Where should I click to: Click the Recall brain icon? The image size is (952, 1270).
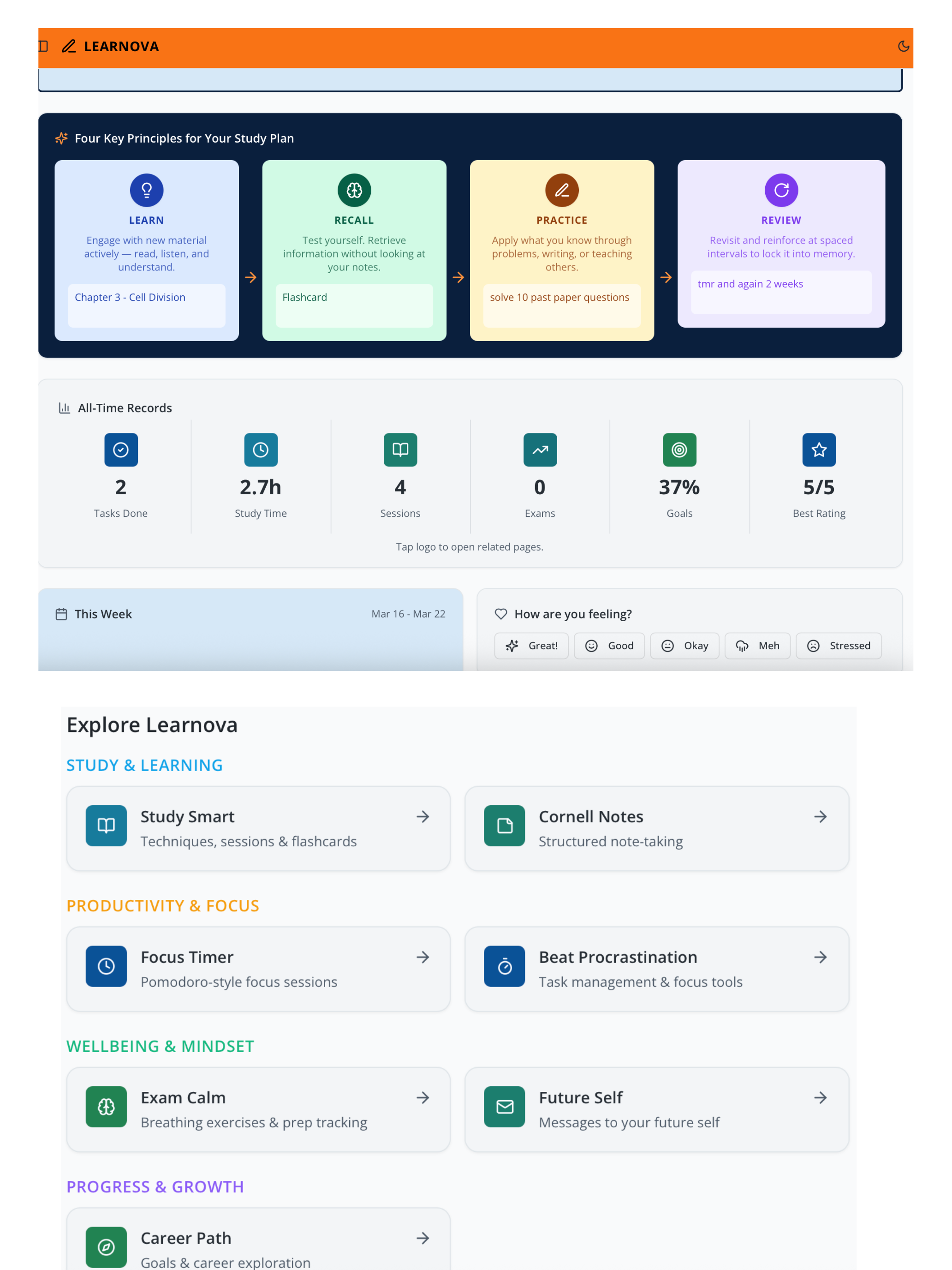[x=354, y=190]
